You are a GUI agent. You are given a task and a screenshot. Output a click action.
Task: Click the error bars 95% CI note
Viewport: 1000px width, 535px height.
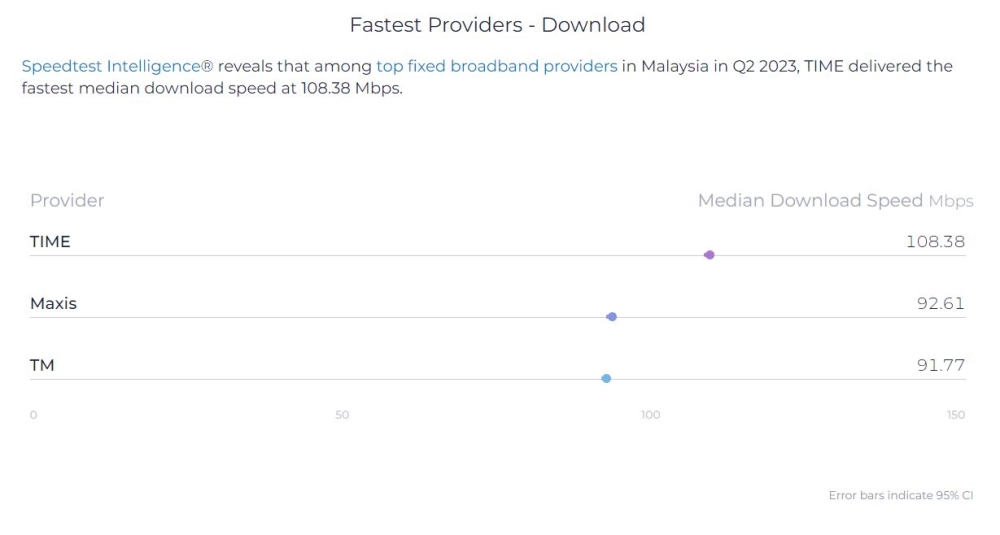(900, 495)
